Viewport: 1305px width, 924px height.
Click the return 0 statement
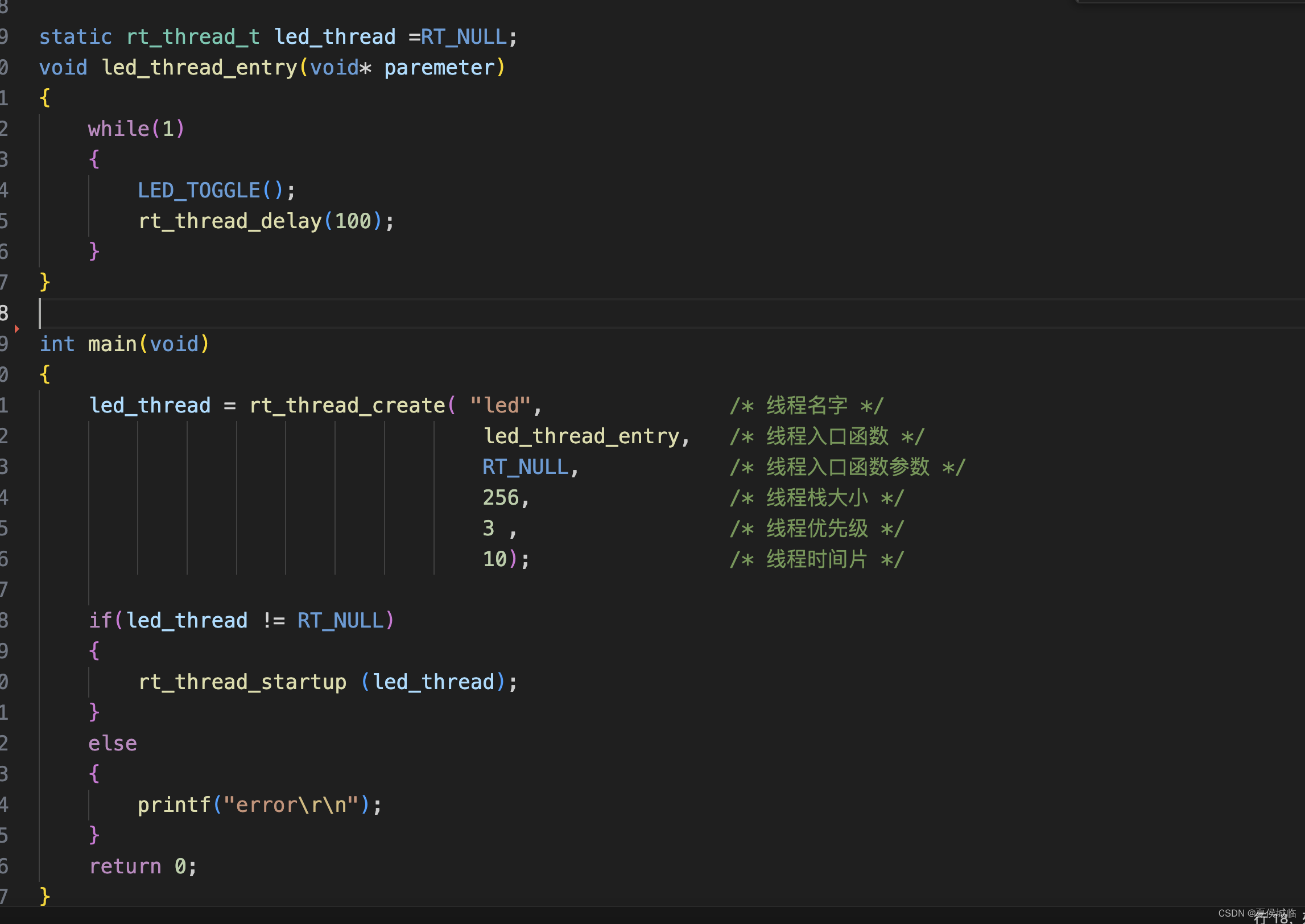click(143, 867)
